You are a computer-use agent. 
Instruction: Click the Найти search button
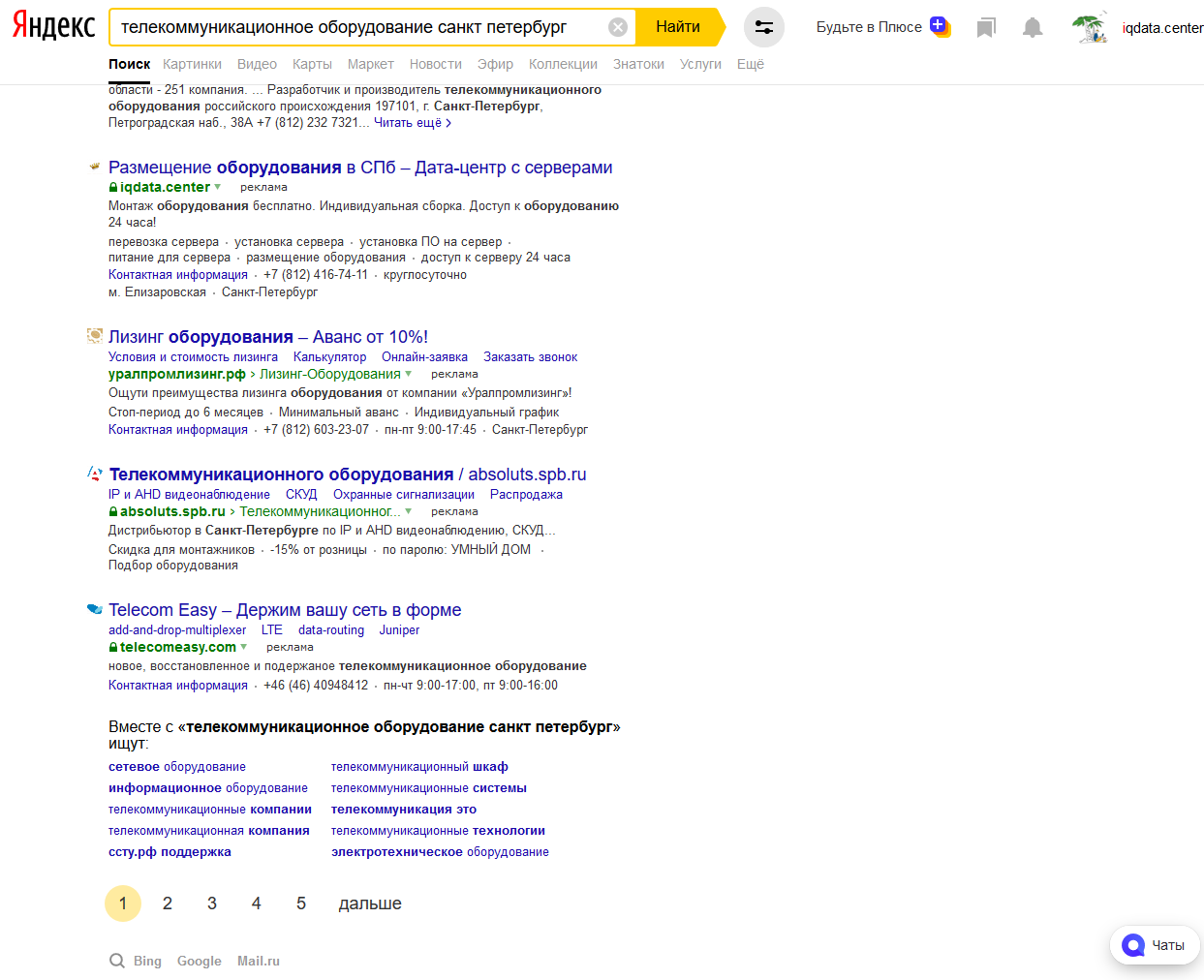678,27
